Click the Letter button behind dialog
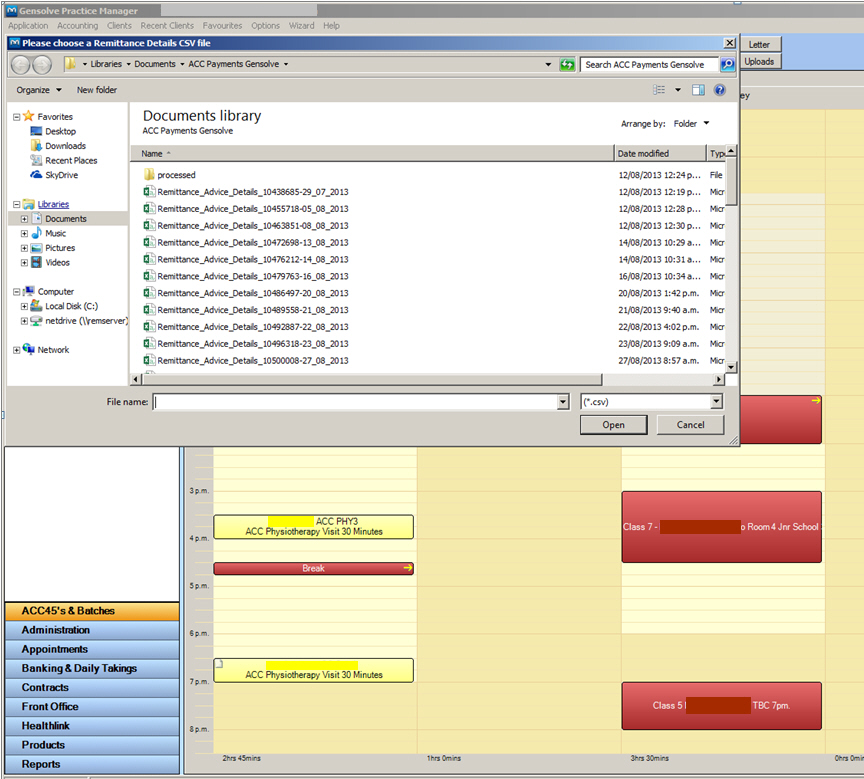Screen dimensions: 864x779 click(759, 45)
